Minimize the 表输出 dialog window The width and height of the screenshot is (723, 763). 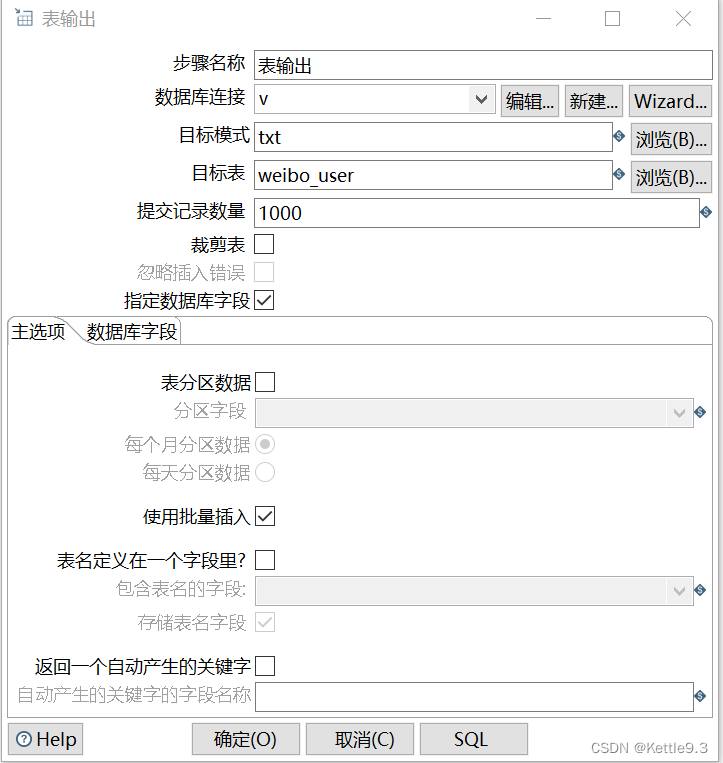pyautogui.click(x=543, y=18)
